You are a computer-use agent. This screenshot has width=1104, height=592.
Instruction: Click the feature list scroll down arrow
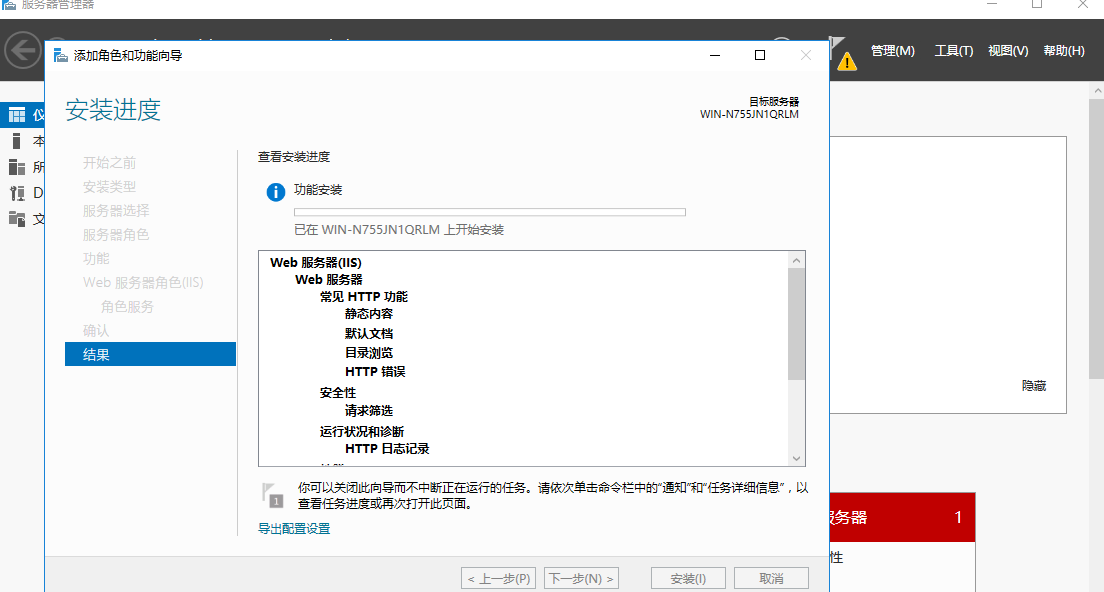pyautogui.click(x=796, y=458)
